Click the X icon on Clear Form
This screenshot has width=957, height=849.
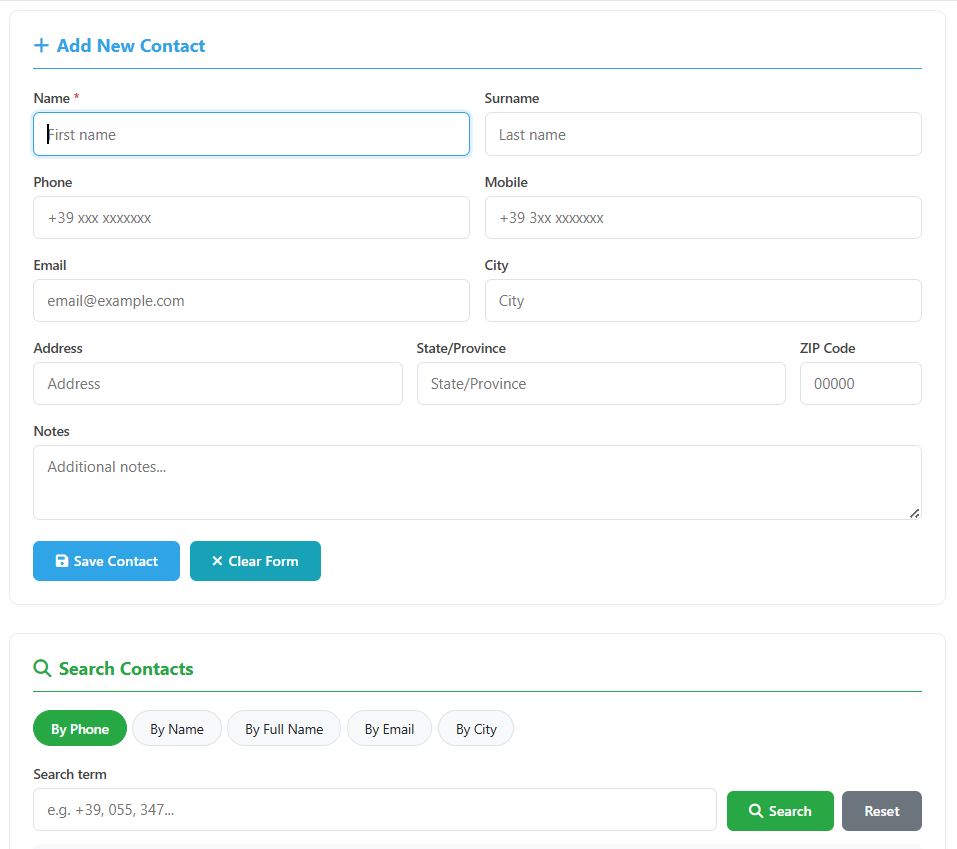218,561
